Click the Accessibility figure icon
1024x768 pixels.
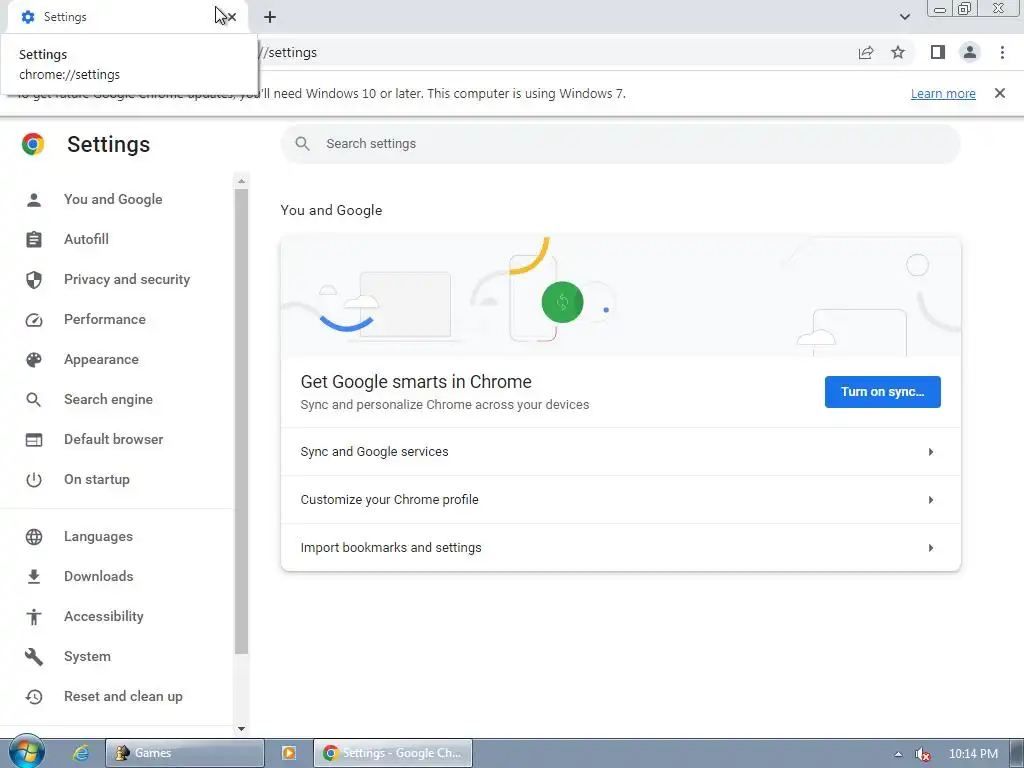coord(34,616)
